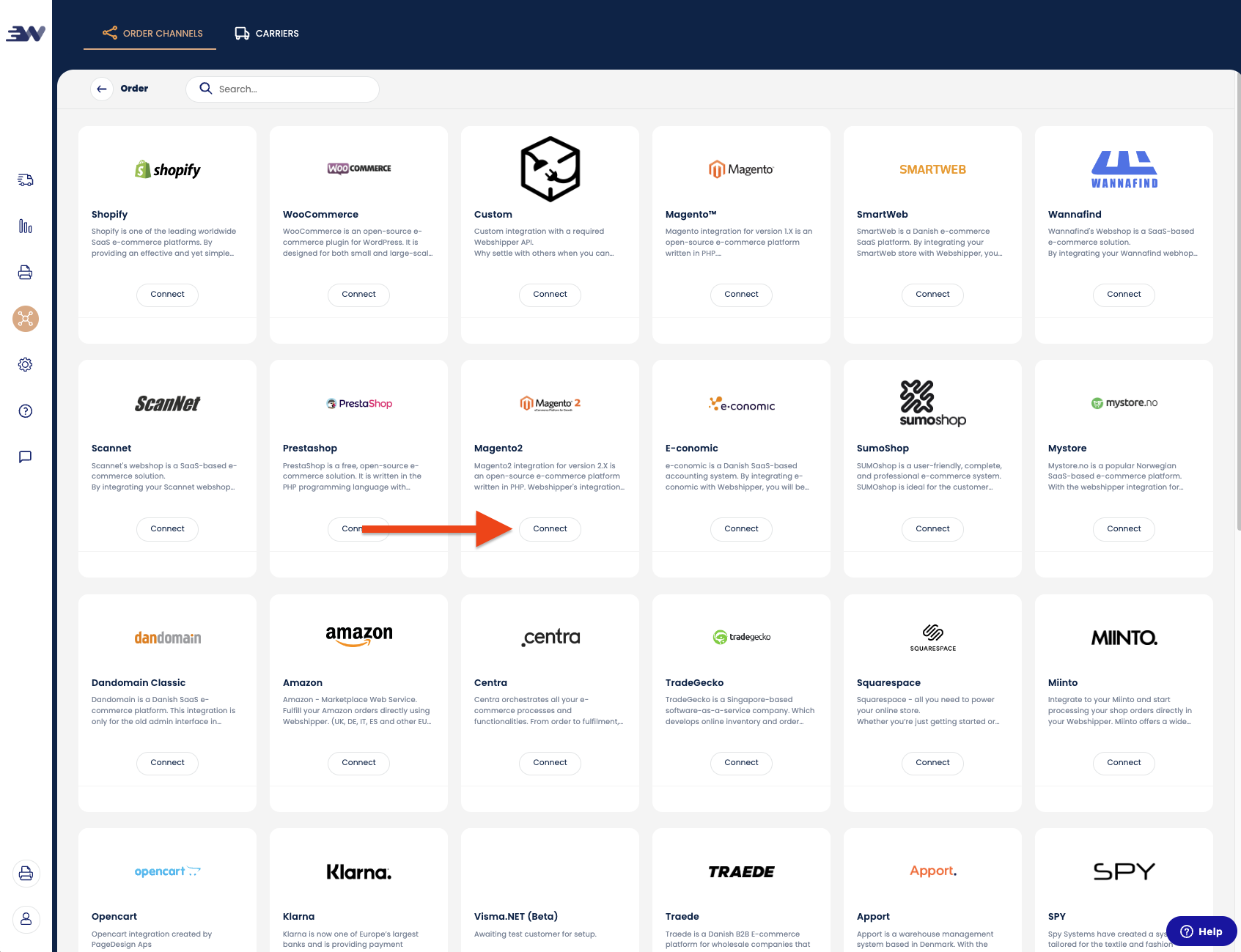
Task: Connect the Dandomain Classic integration
Action: click(x=167, y=763)
